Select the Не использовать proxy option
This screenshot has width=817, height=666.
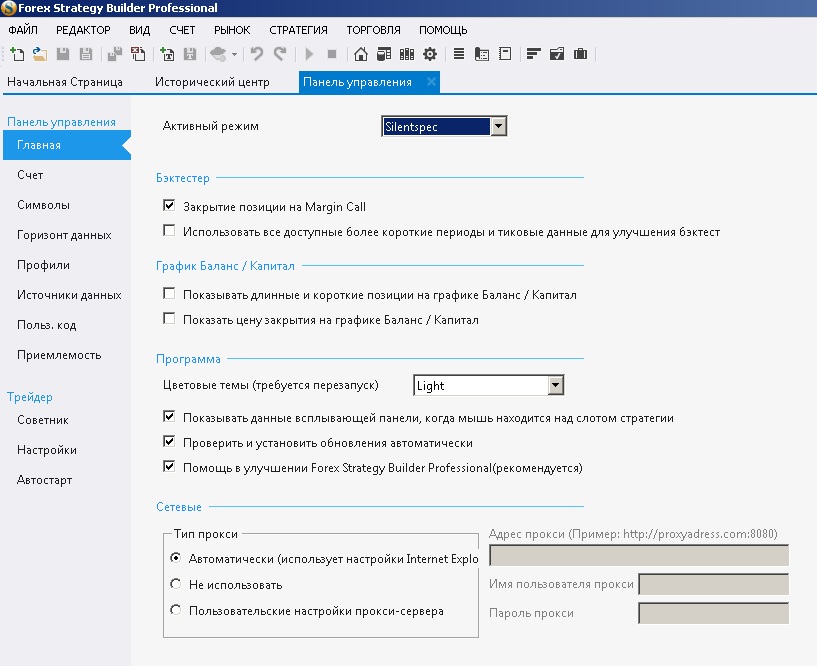coord(176,584)
